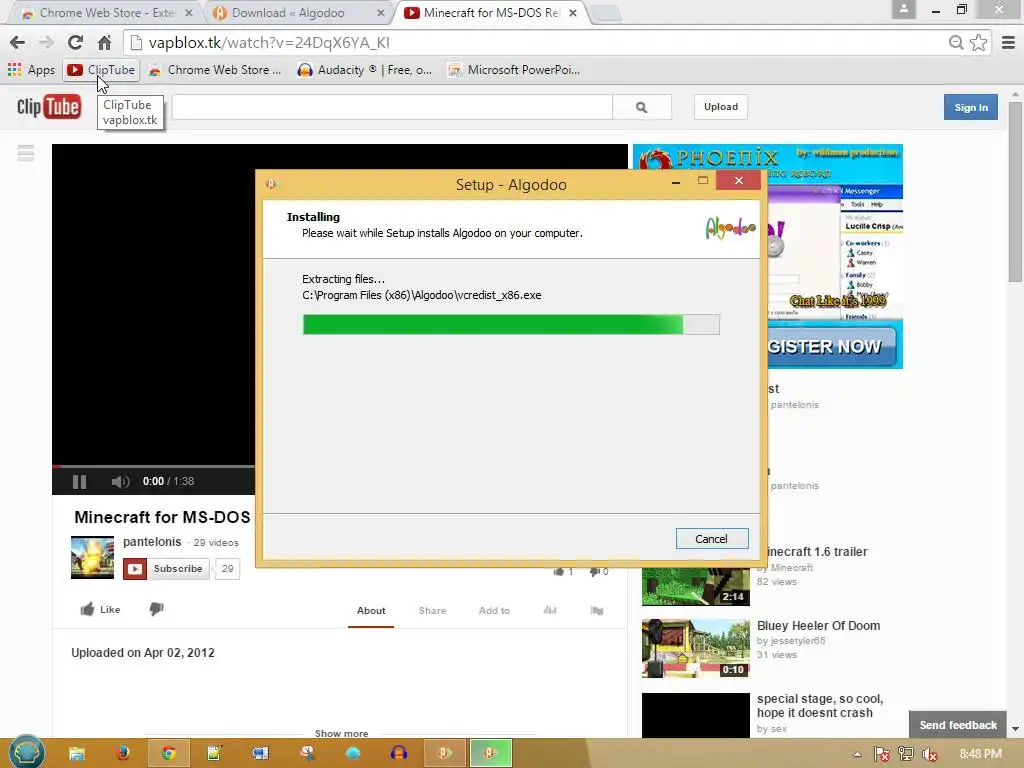This screenshot has height=768, width=1024.
Task: Open the Windows Start button
Action: pos(27,754)
